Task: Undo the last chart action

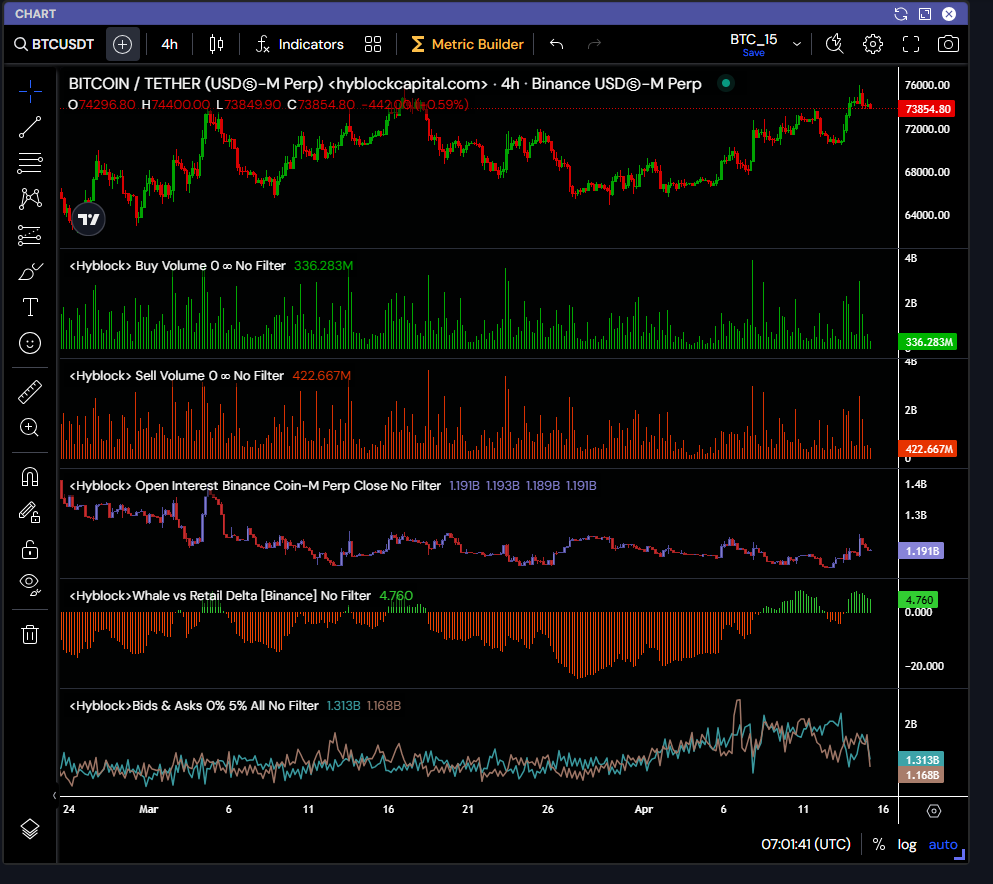Action: [557, 44]
